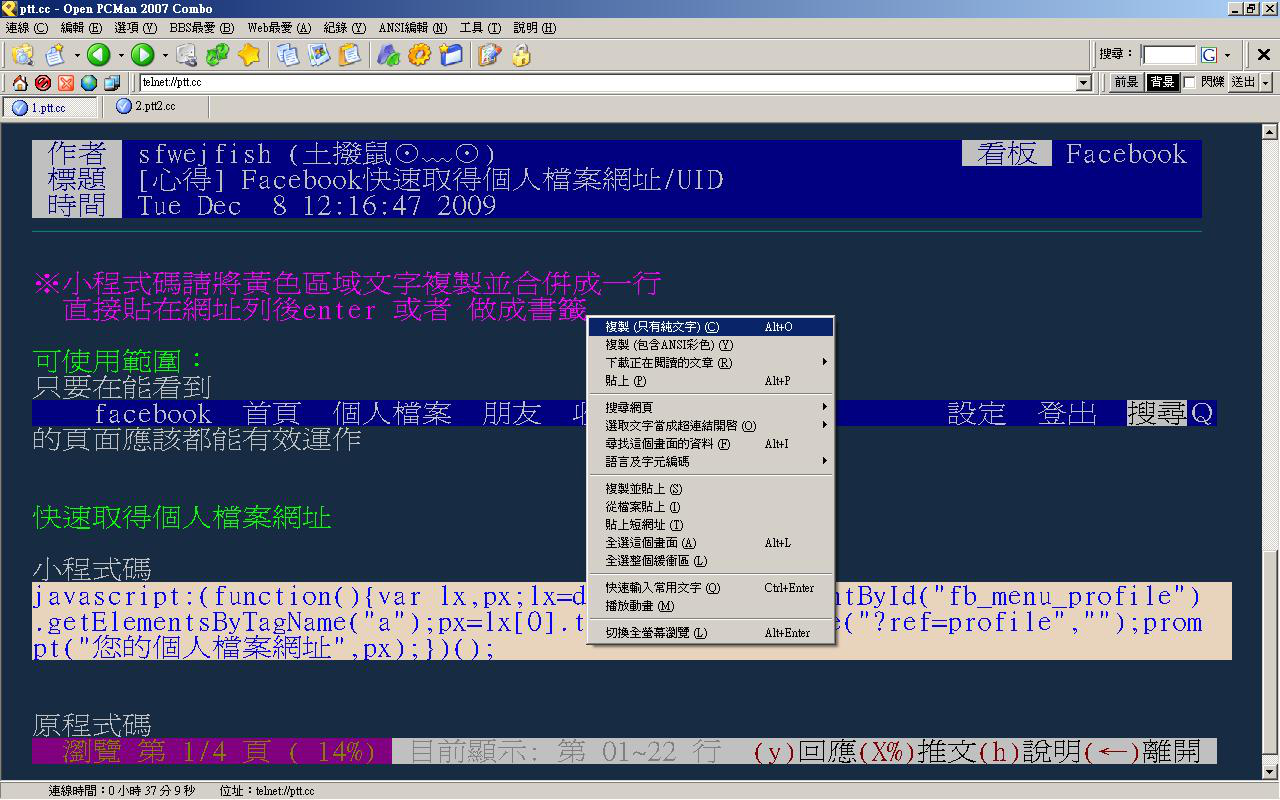The width and height of the screenshot is (1280, 800).
Task: Choose 複製 (包含ANSI彩色) from the context menu
Action: coord(711,345)
